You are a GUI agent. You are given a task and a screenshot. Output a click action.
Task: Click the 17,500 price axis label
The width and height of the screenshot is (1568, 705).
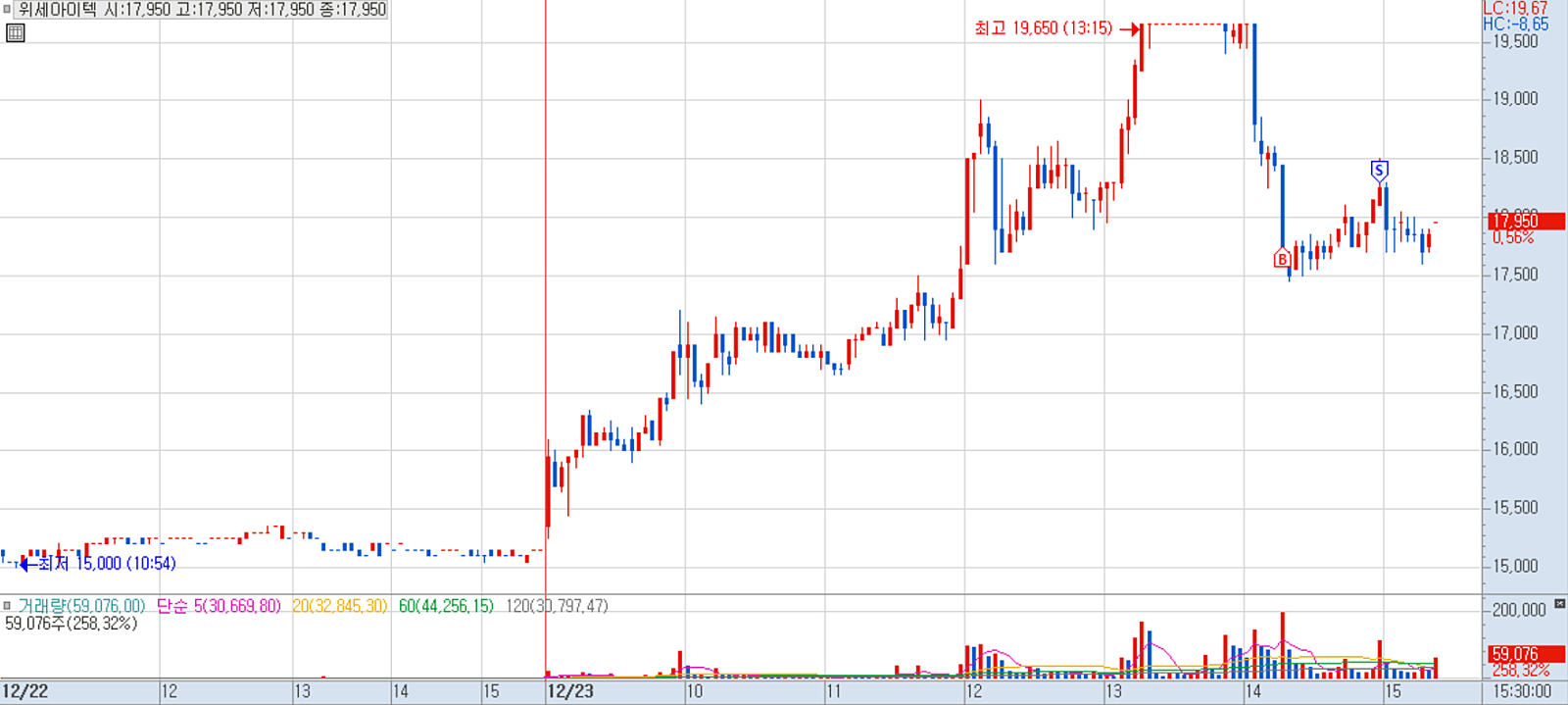point(1516,275)
